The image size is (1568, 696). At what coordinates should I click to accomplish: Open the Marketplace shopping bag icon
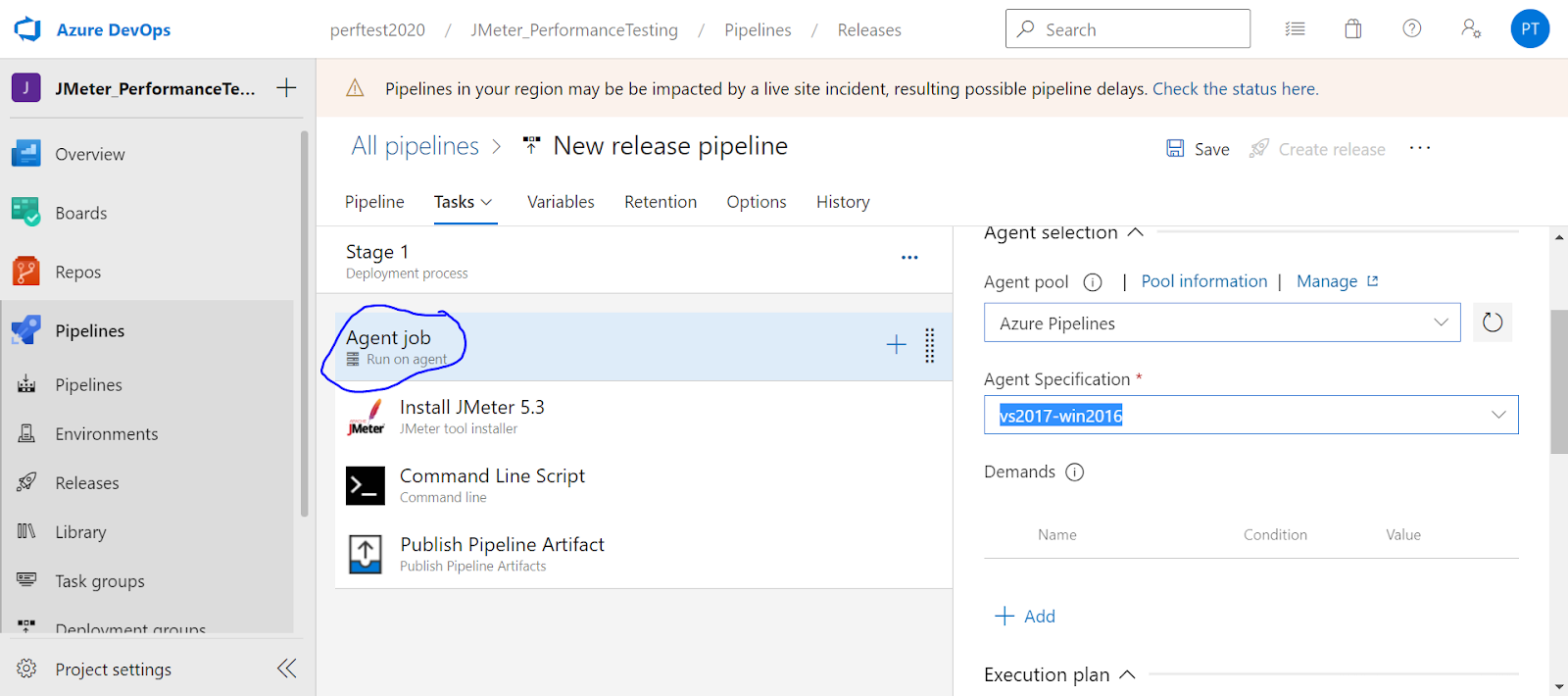pyautogui.click(x=1353, y=28)
